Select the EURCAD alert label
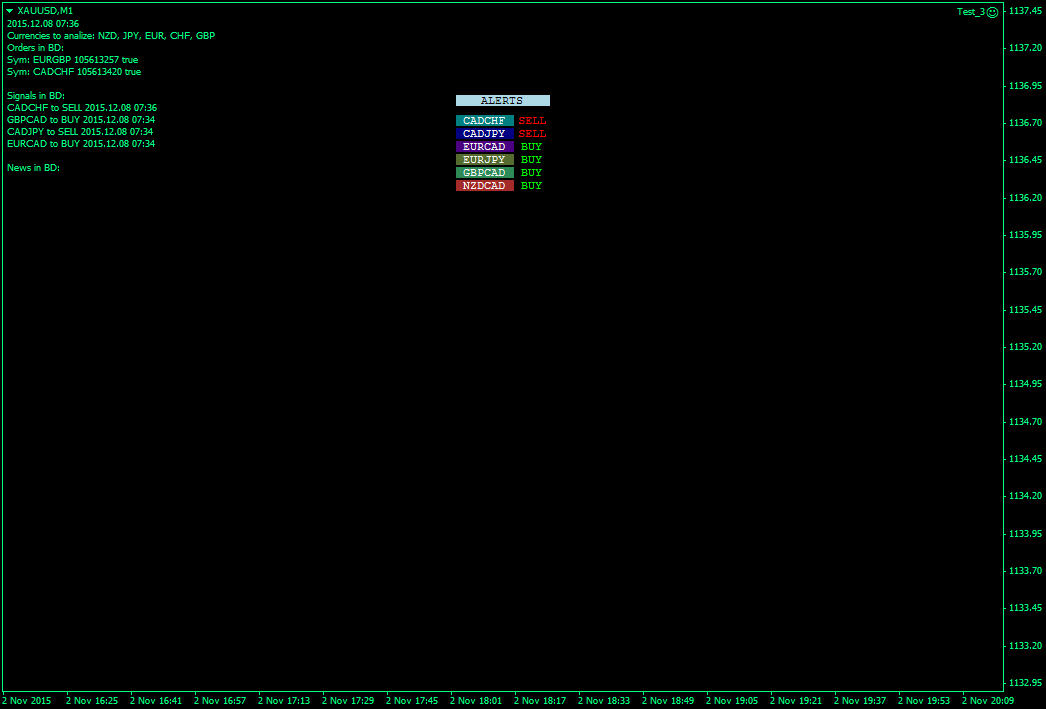This screenshot has height=709, width=1046. click(484, 147)
